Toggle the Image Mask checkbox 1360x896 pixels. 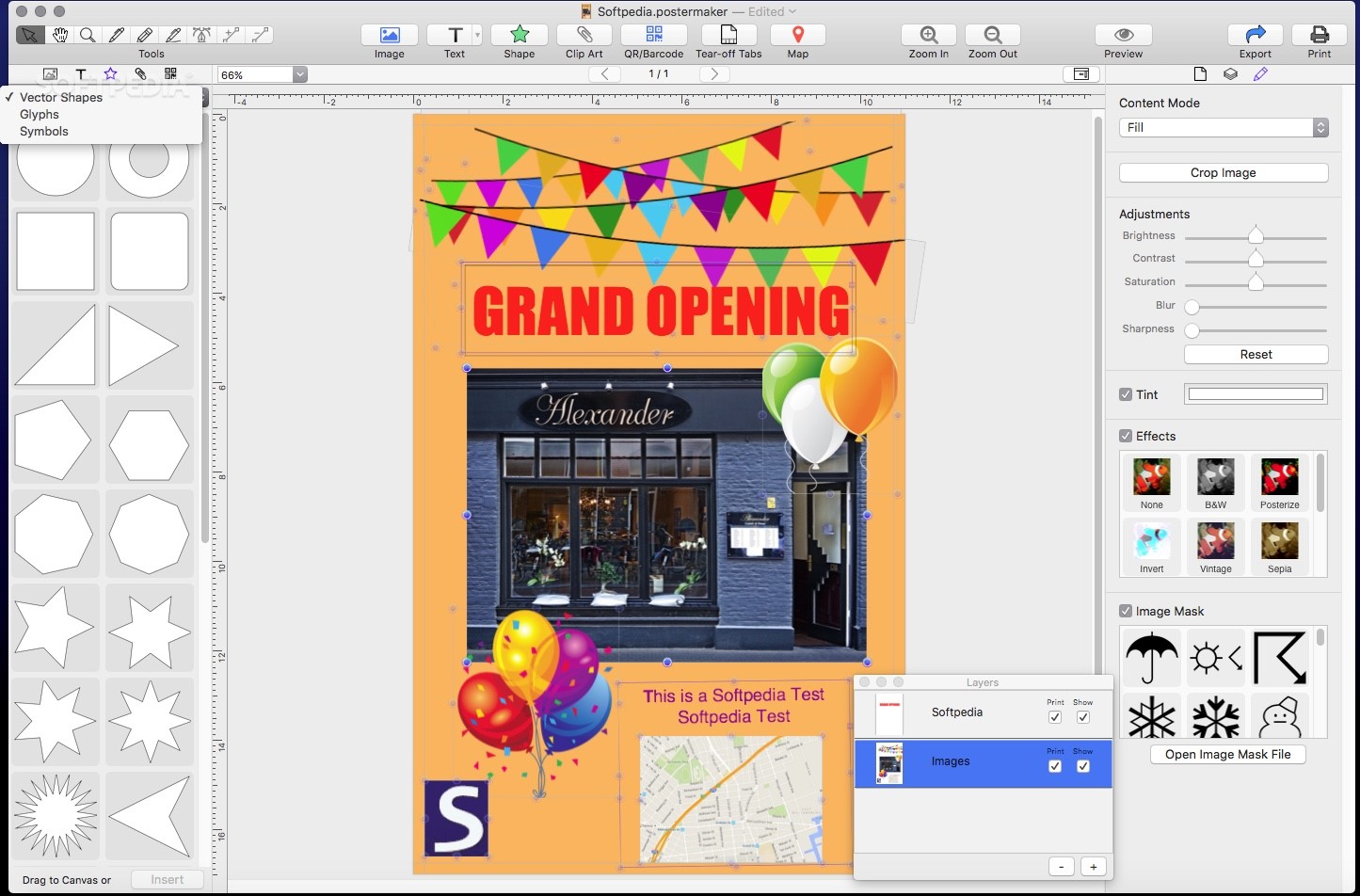click(x=1126, y=611)
